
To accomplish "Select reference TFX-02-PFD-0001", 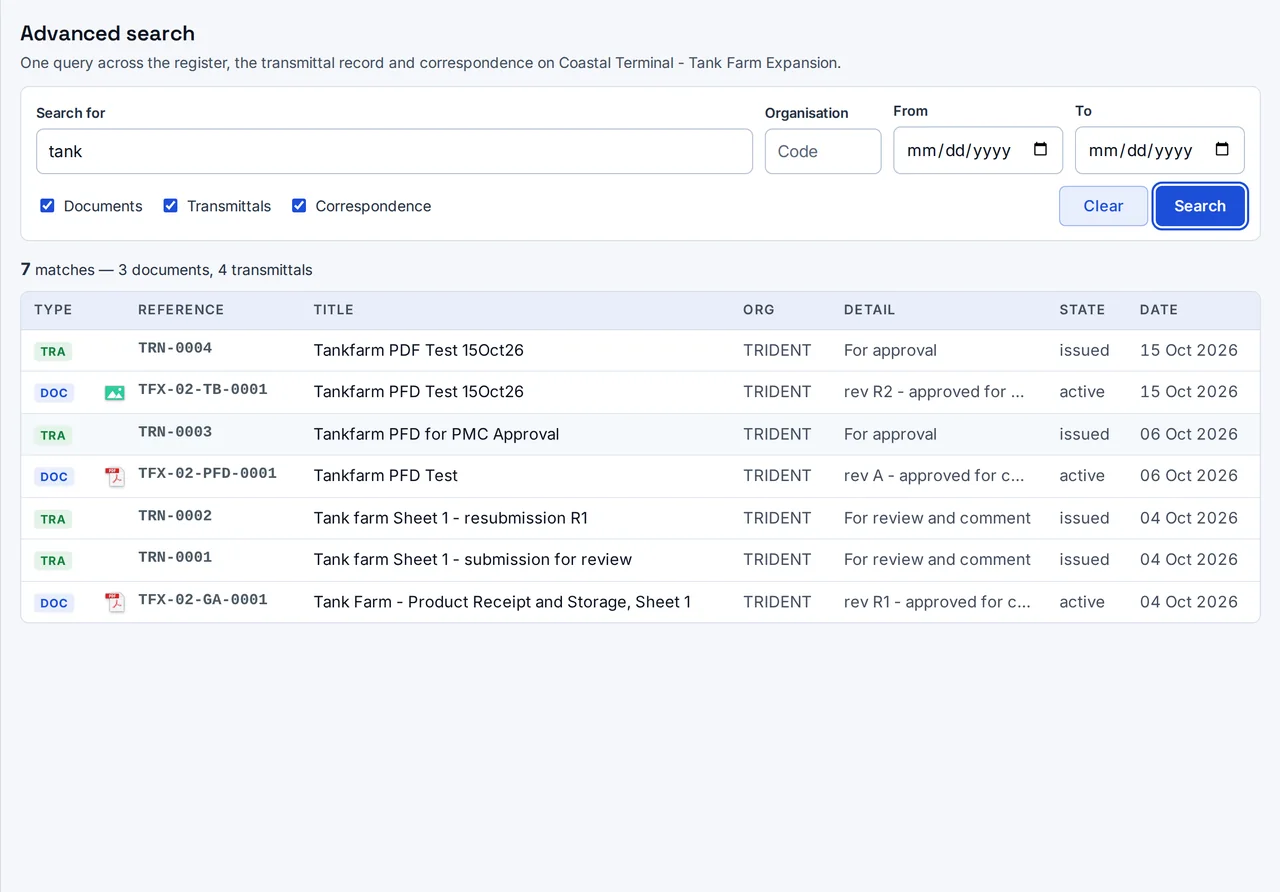I will click(207, 474).
